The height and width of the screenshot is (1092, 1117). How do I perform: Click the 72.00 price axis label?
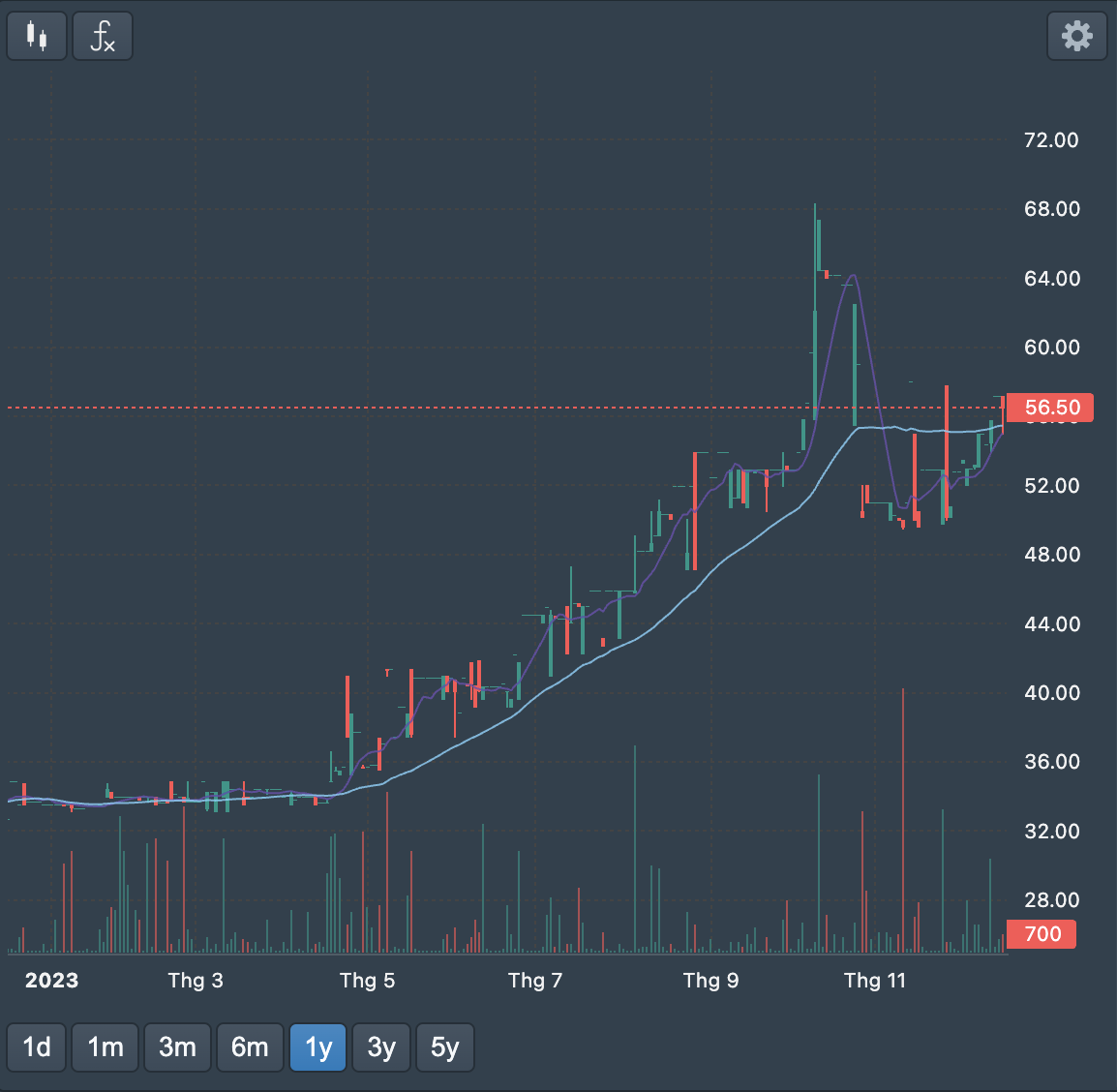(x=1051, y=140)
